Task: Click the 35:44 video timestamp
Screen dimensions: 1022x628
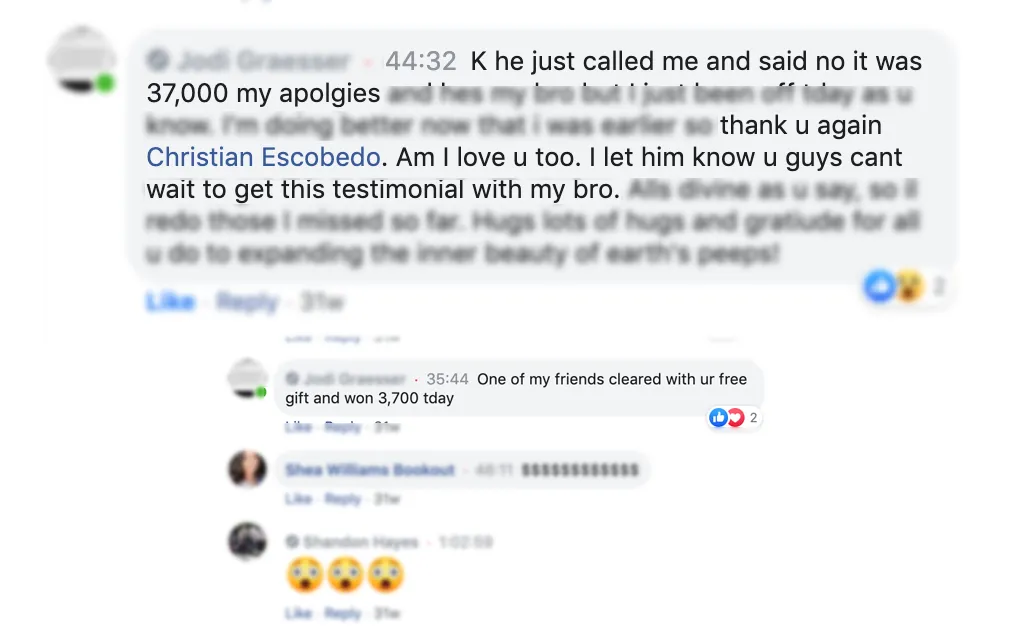Action: pos(447,379)
